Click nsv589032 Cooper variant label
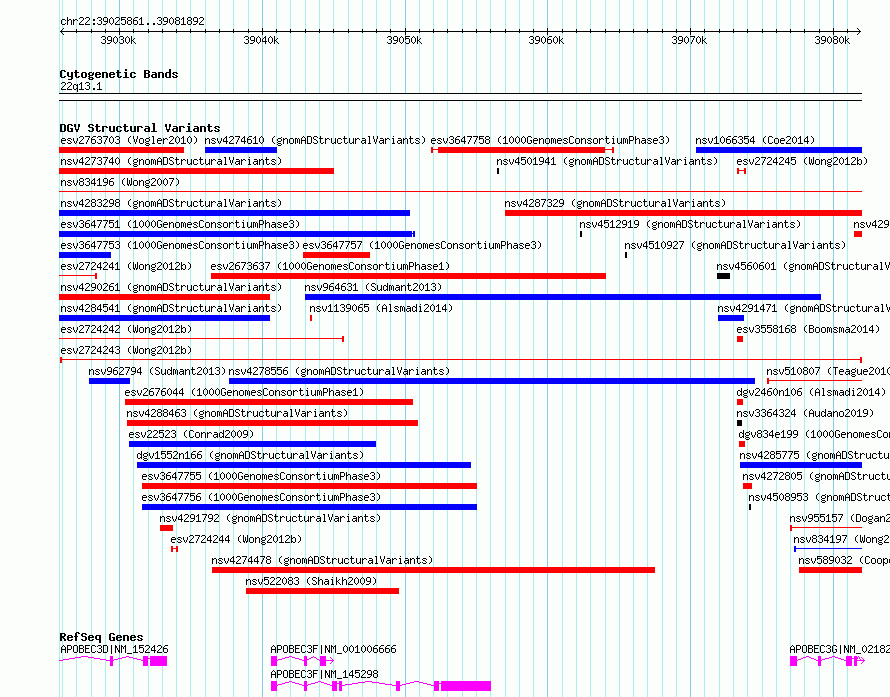890x697 pixels. pos(844,560)
